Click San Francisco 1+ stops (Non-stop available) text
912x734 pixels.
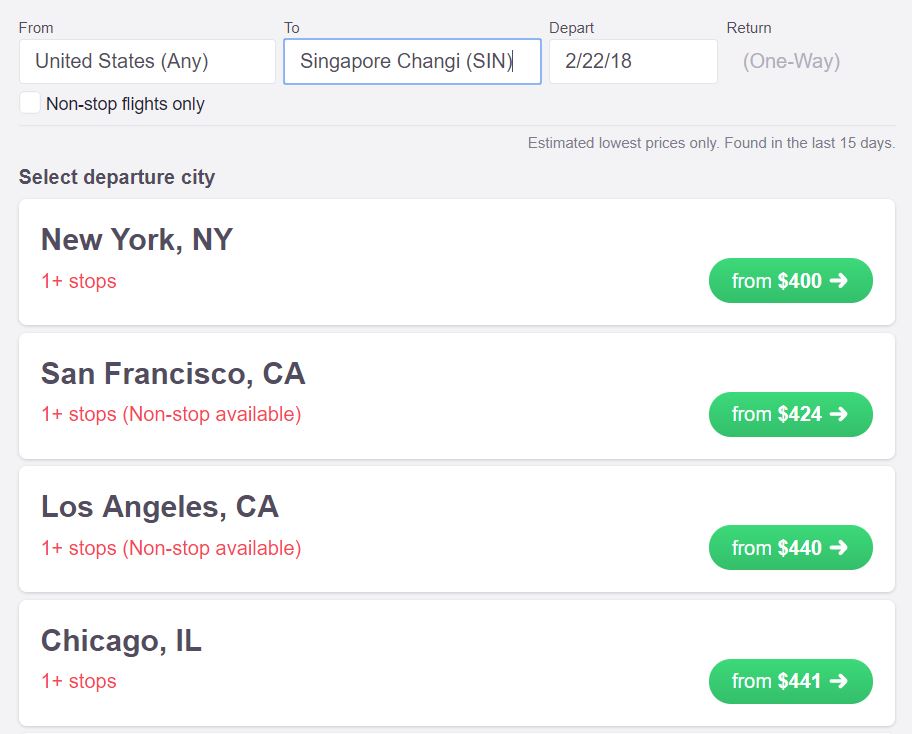tap(171, 414)
